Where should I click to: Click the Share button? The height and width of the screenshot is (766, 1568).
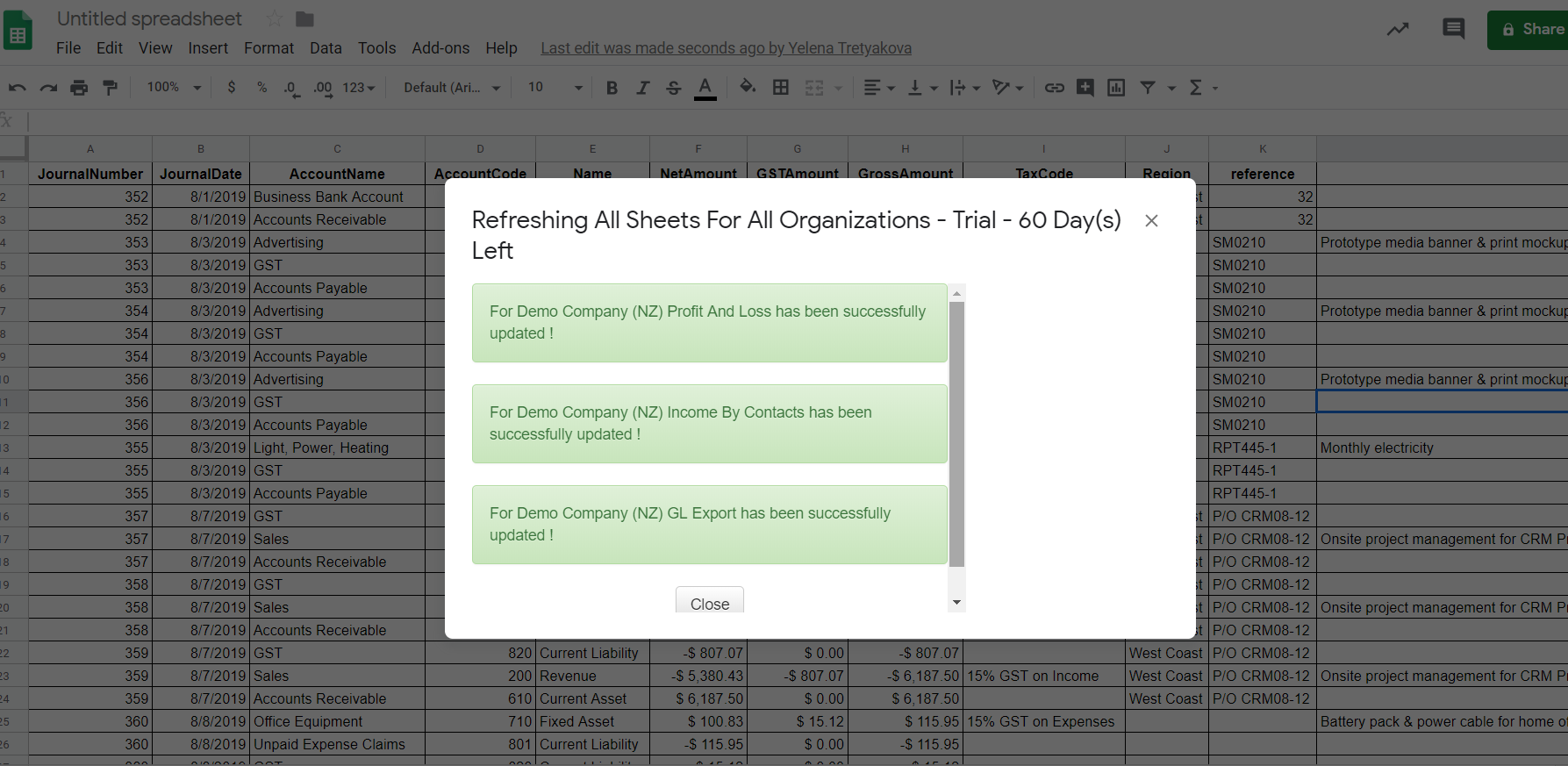point(1528,30)
